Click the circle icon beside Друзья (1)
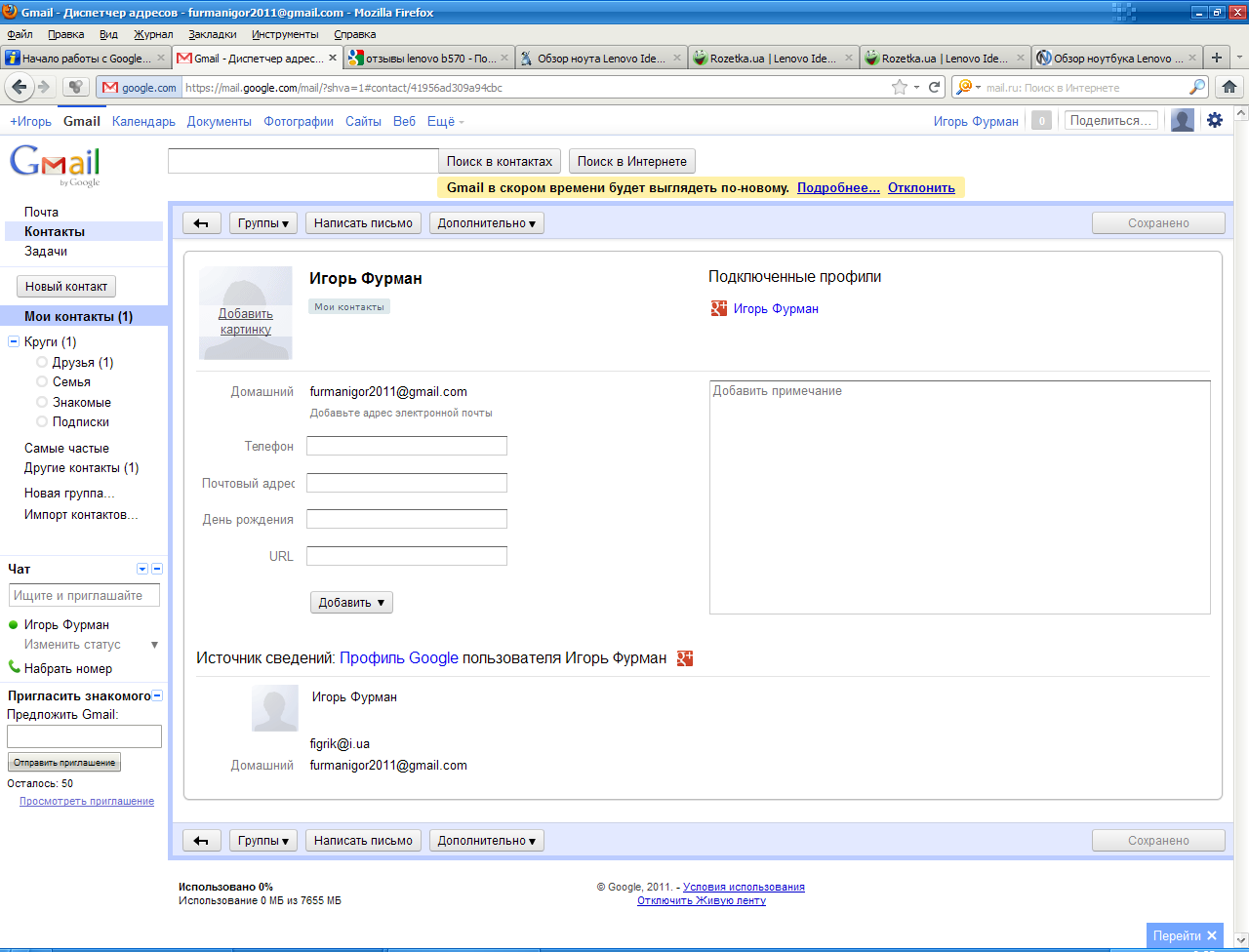This screenshot has height=952, width=1249. pyautogui.click(x=42, y=362)
